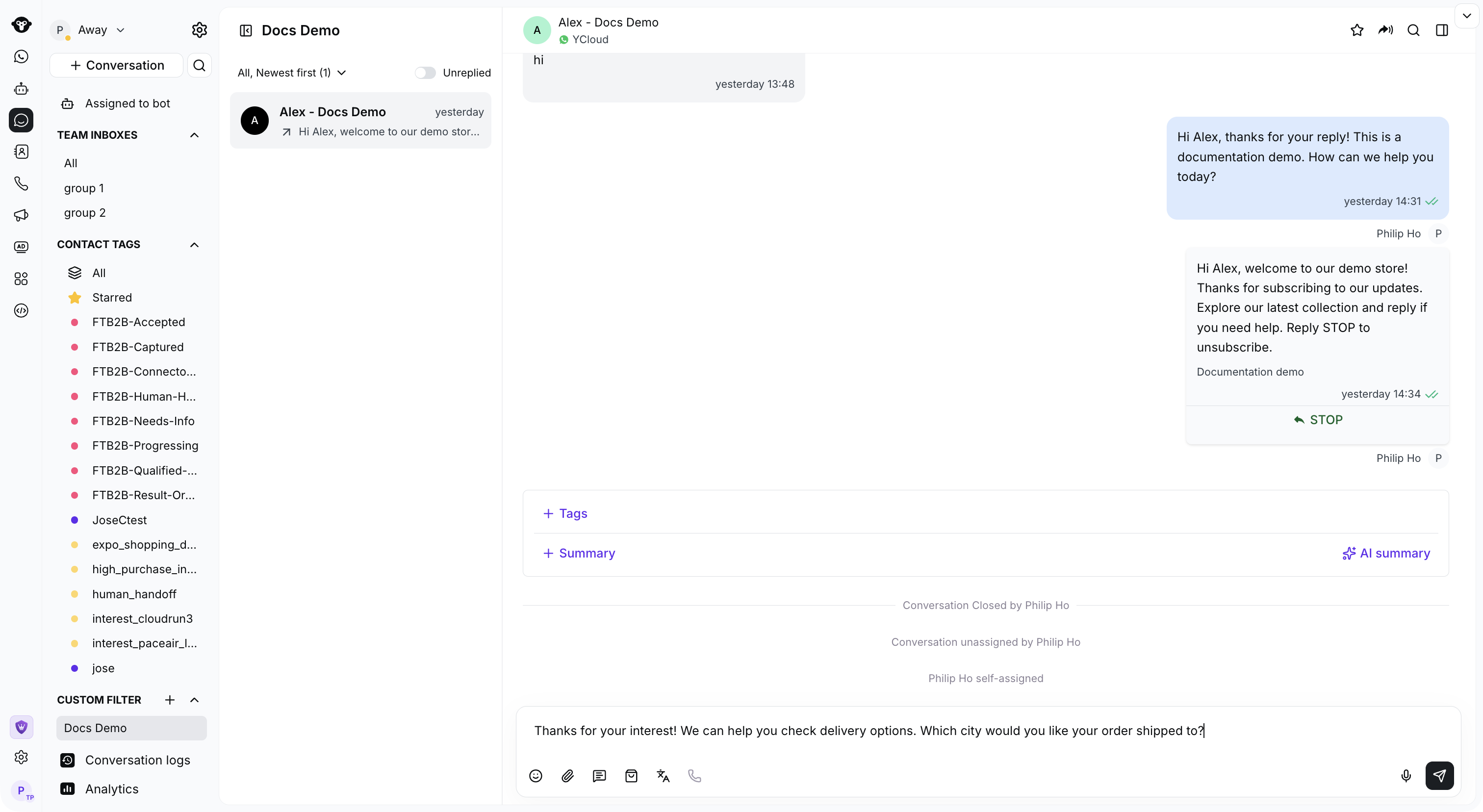Viewport: 1483px width, 812px height.
Task: Open the WhatsApp icon in left sidebar
Action: (x=21, y=56)
